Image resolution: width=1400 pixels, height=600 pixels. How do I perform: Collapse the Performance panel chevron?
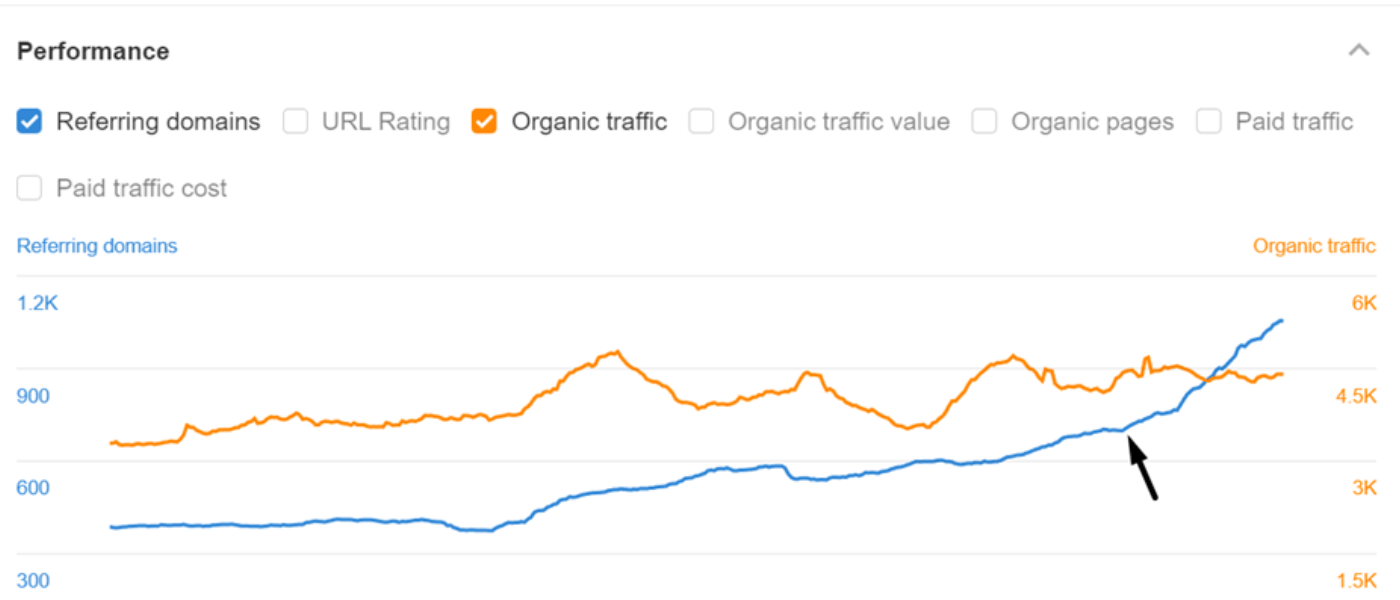pyautogui.click(x=1358, y=50)
